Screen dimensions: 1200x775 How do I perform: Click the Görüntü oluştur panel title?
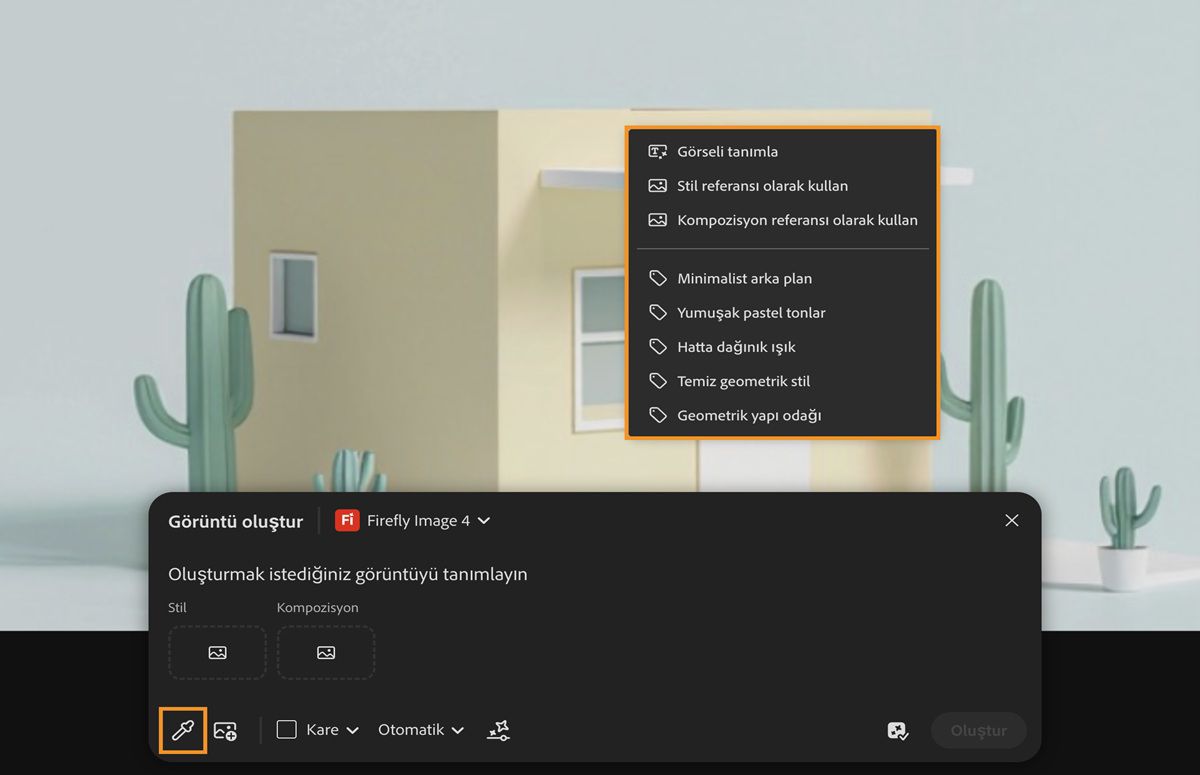click(x=236, y=521)
